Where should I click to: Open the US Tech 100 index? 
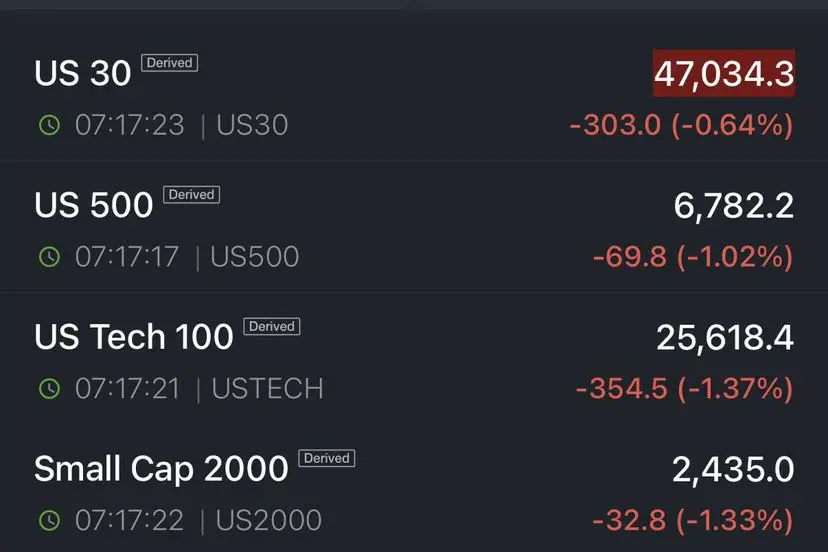[134, 337]
